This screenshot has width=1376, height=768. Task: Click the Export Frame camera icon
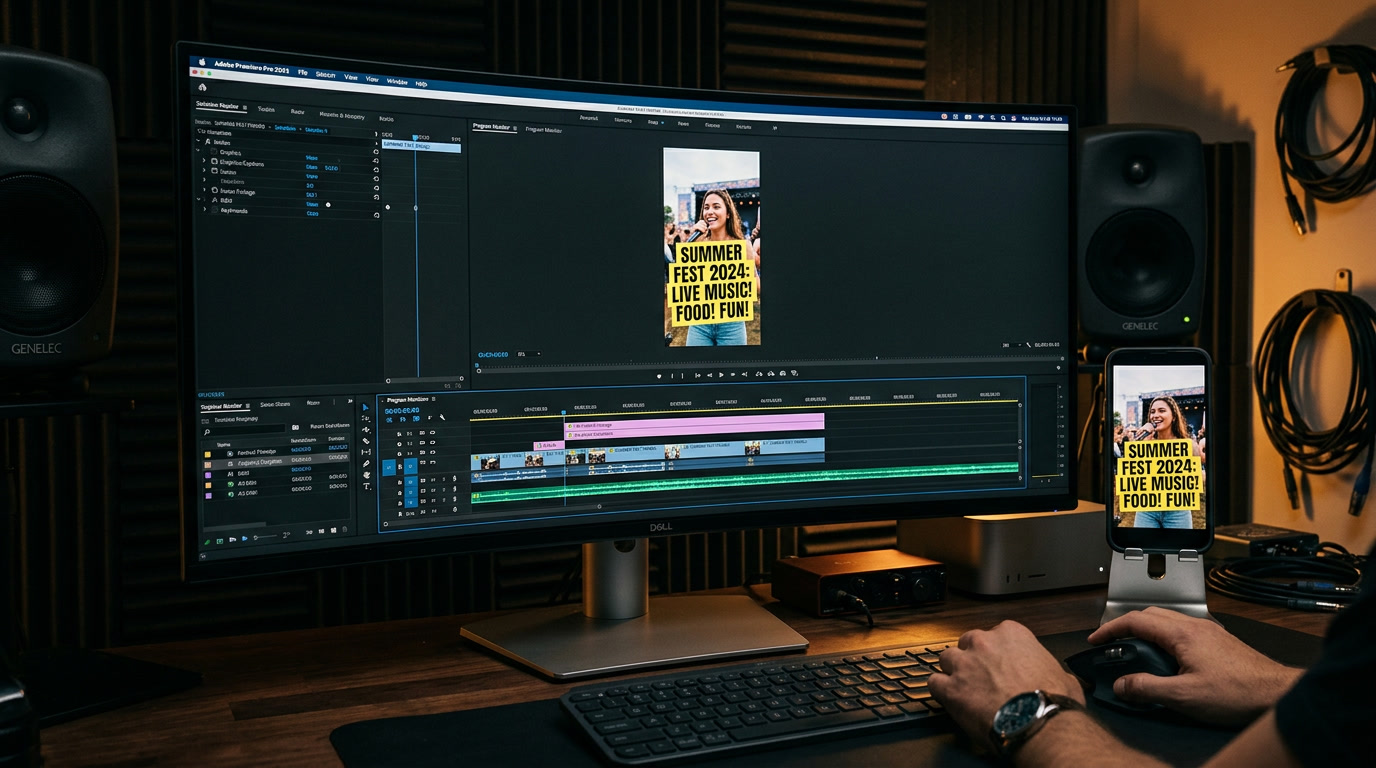(782, 374)
